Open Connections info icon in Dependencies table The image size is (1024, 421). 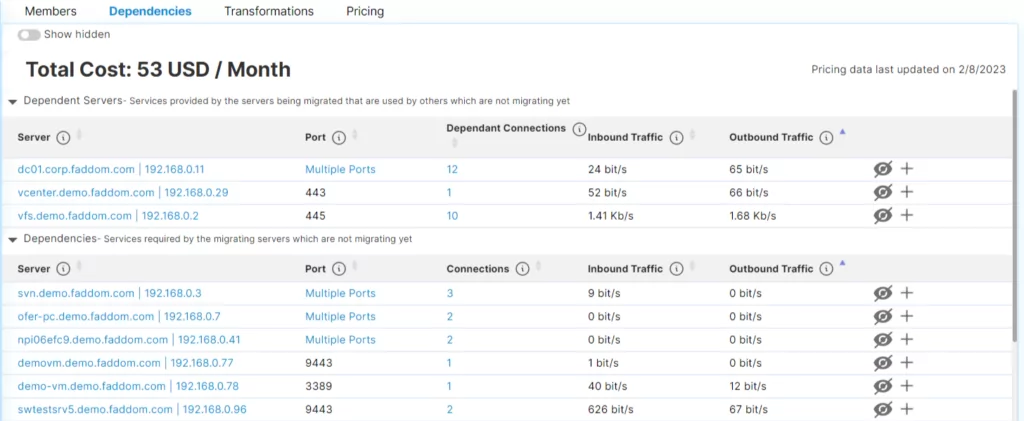coord(522,269)
